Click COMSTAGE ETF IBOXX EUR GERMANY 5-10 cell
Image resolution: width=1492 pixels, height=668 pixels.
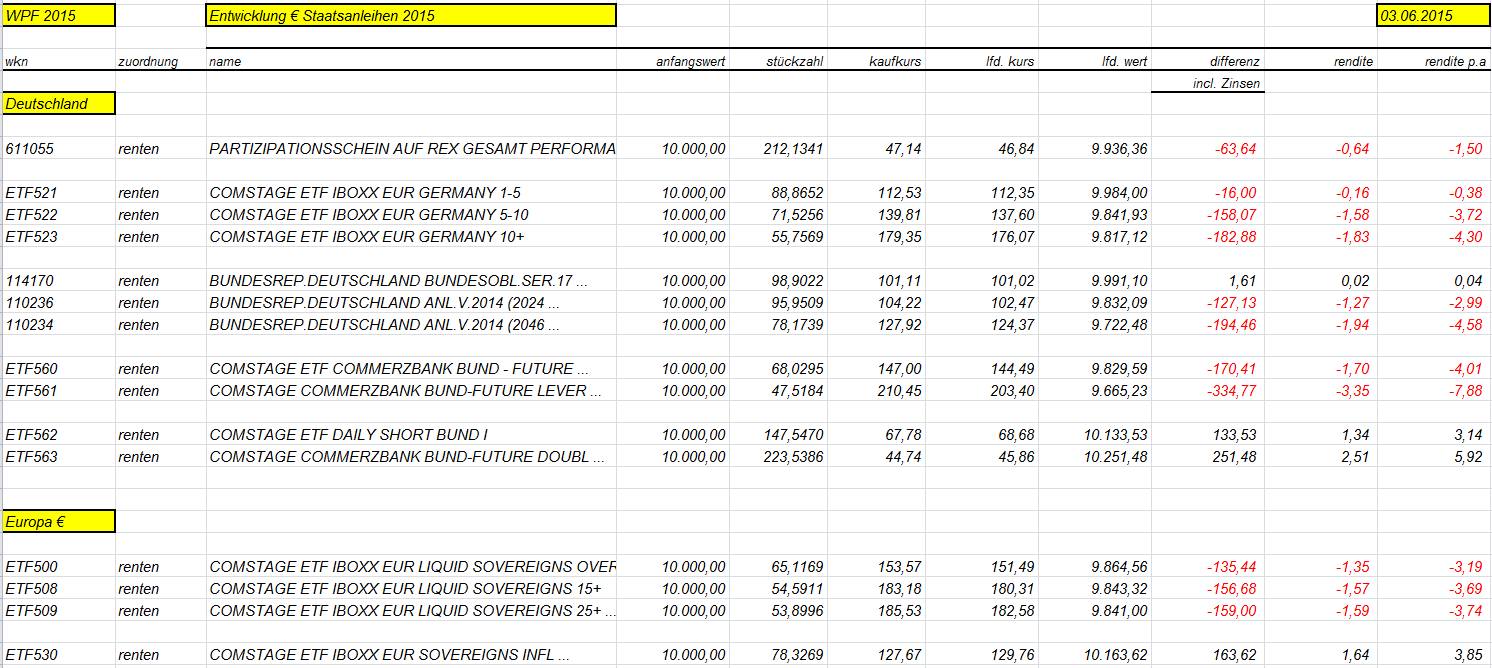[411, 215]
